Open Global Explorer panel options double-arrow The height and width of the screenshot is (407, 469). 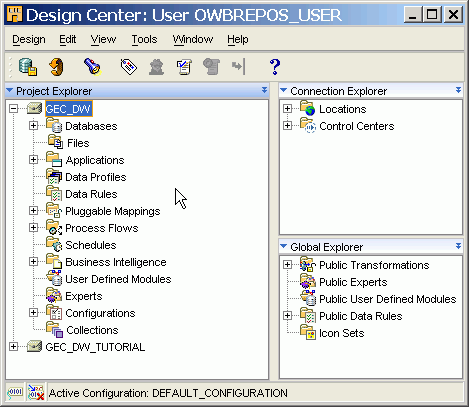pyautogui.click(x=458, y=246)
